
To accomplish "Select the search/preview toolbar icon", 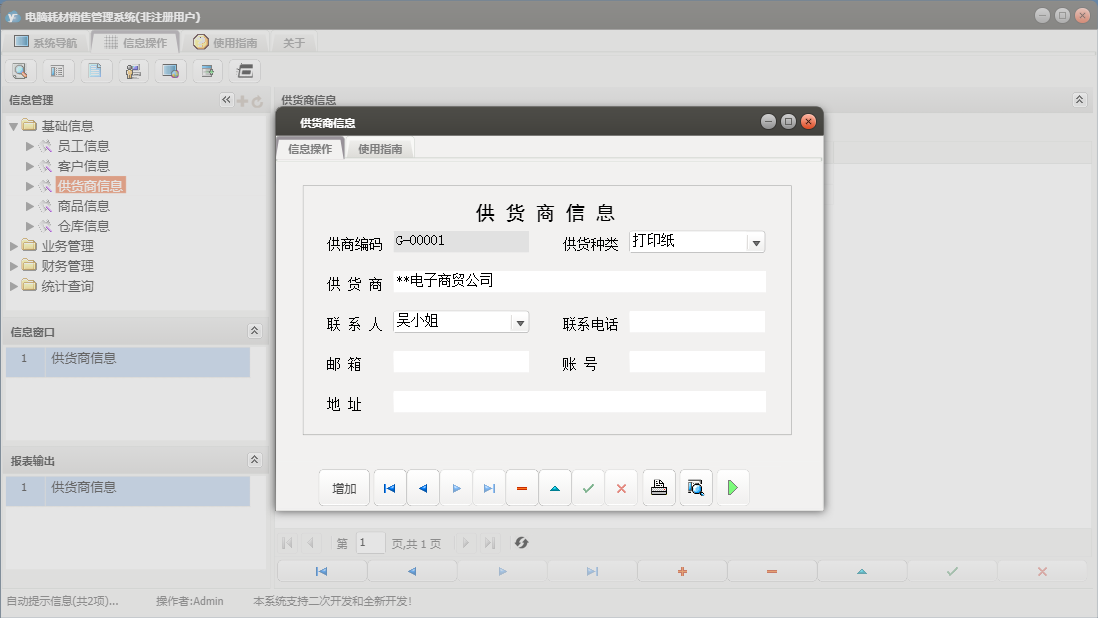I will point(20,70).
